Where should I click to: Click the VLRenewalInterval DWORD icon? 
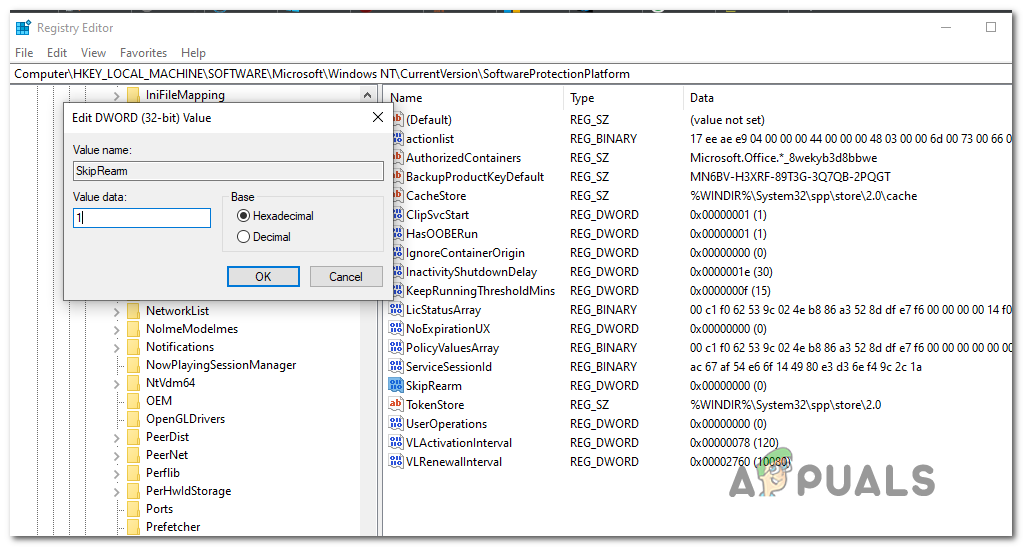(x=395, y=461)
